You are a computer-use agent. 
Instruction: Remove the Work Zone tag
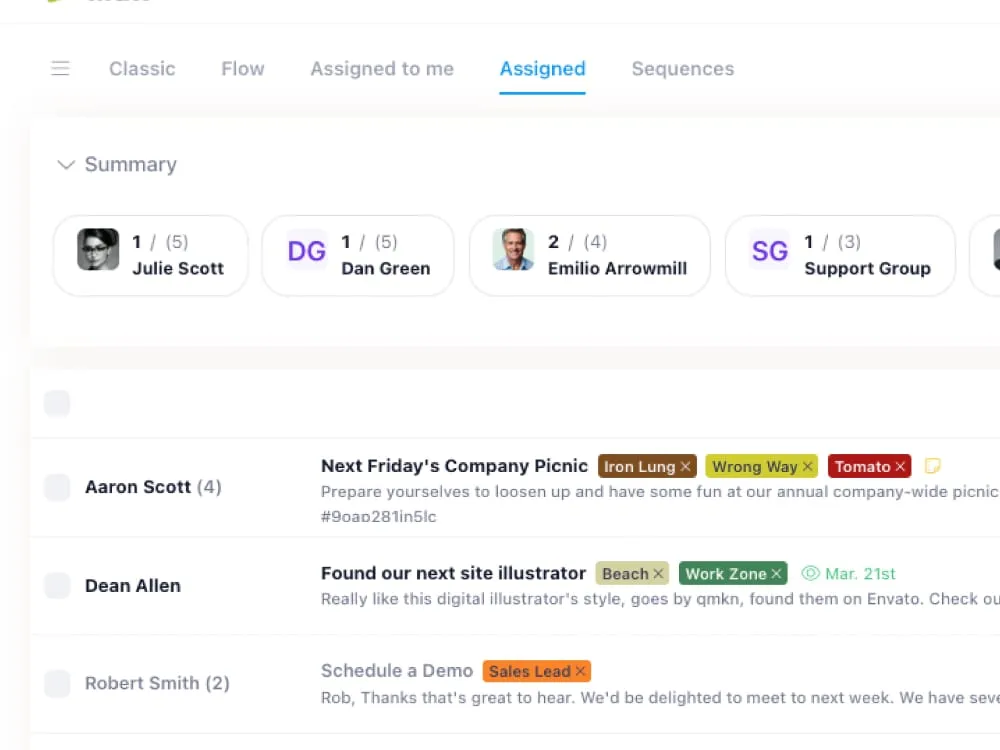pyautogui.click(x=776, y=573)
